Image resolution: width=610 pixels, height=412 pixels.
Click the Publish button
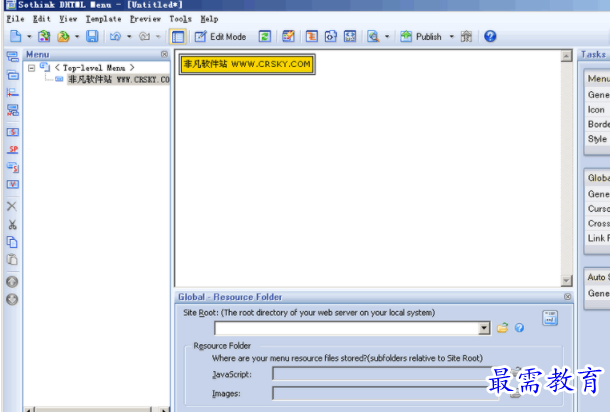click(x=421, y=37)
